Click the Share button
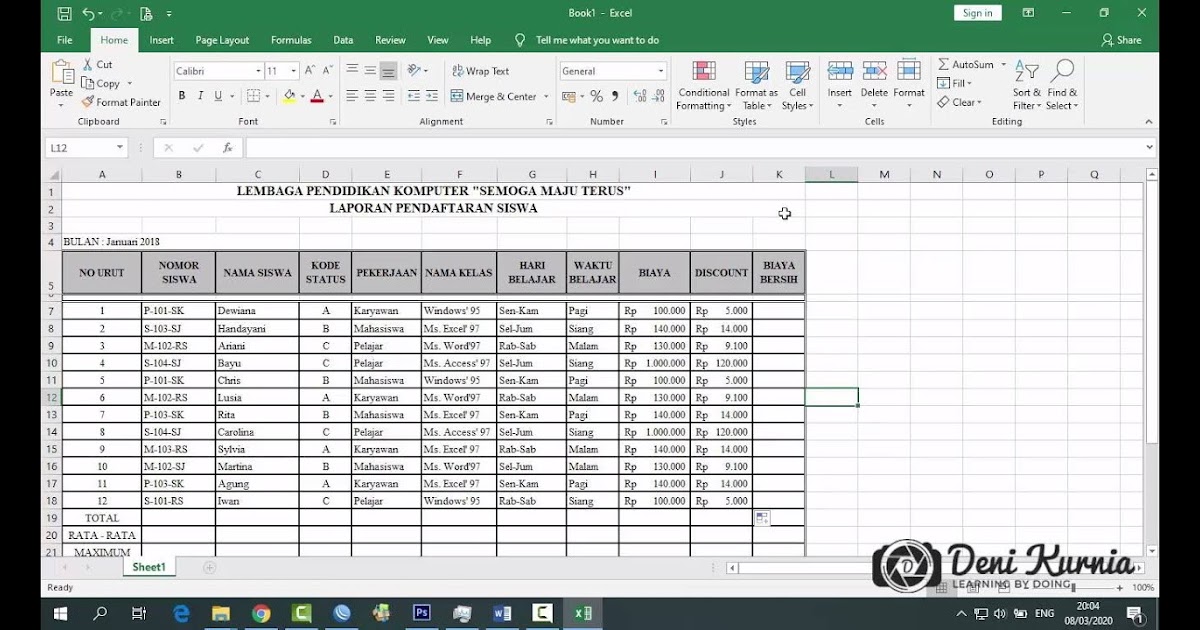The image size is (1200, 630). [1121, 40]
